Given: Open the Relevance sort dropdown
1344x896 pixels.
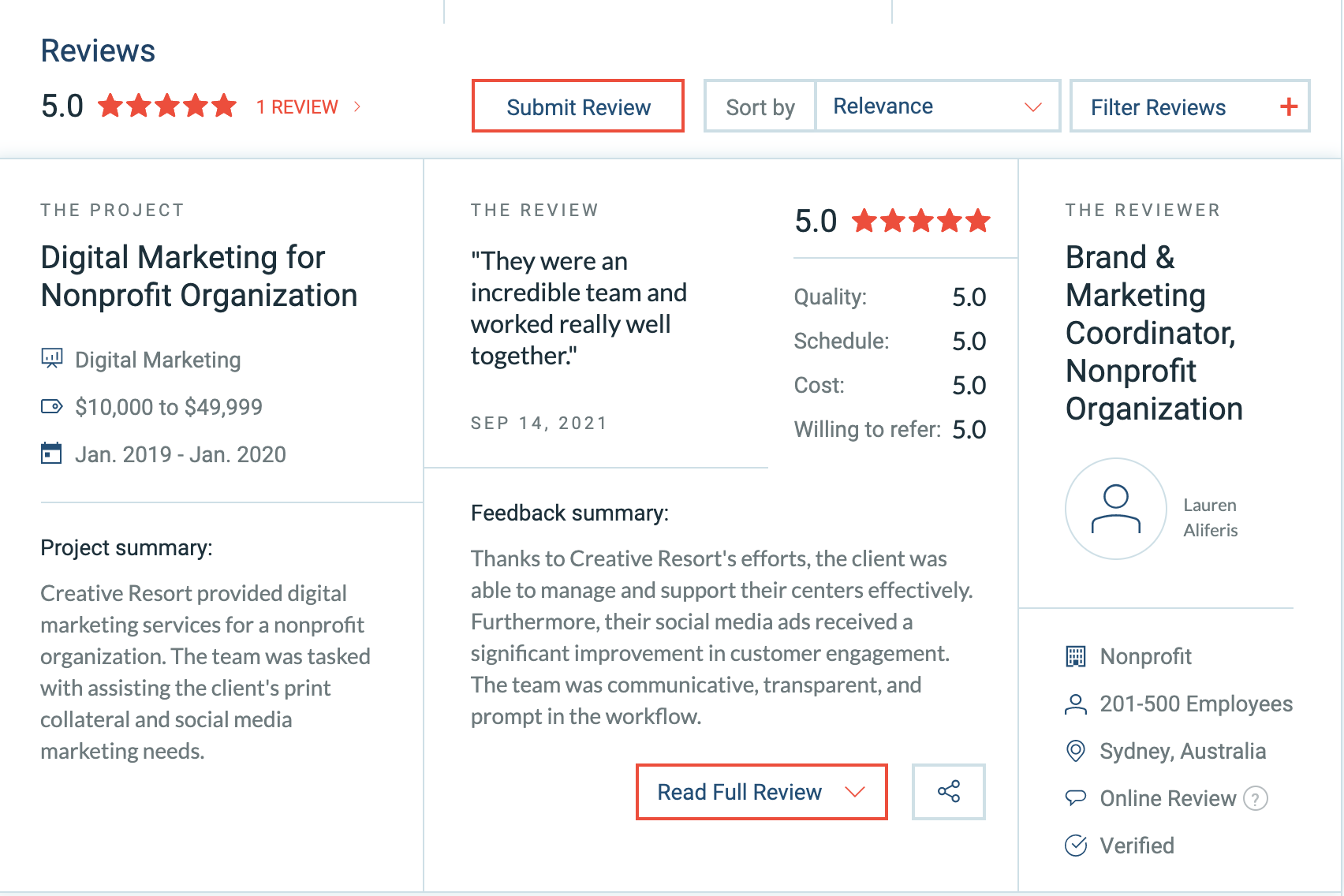Looking at the screenshot, I should click(937, 106).
